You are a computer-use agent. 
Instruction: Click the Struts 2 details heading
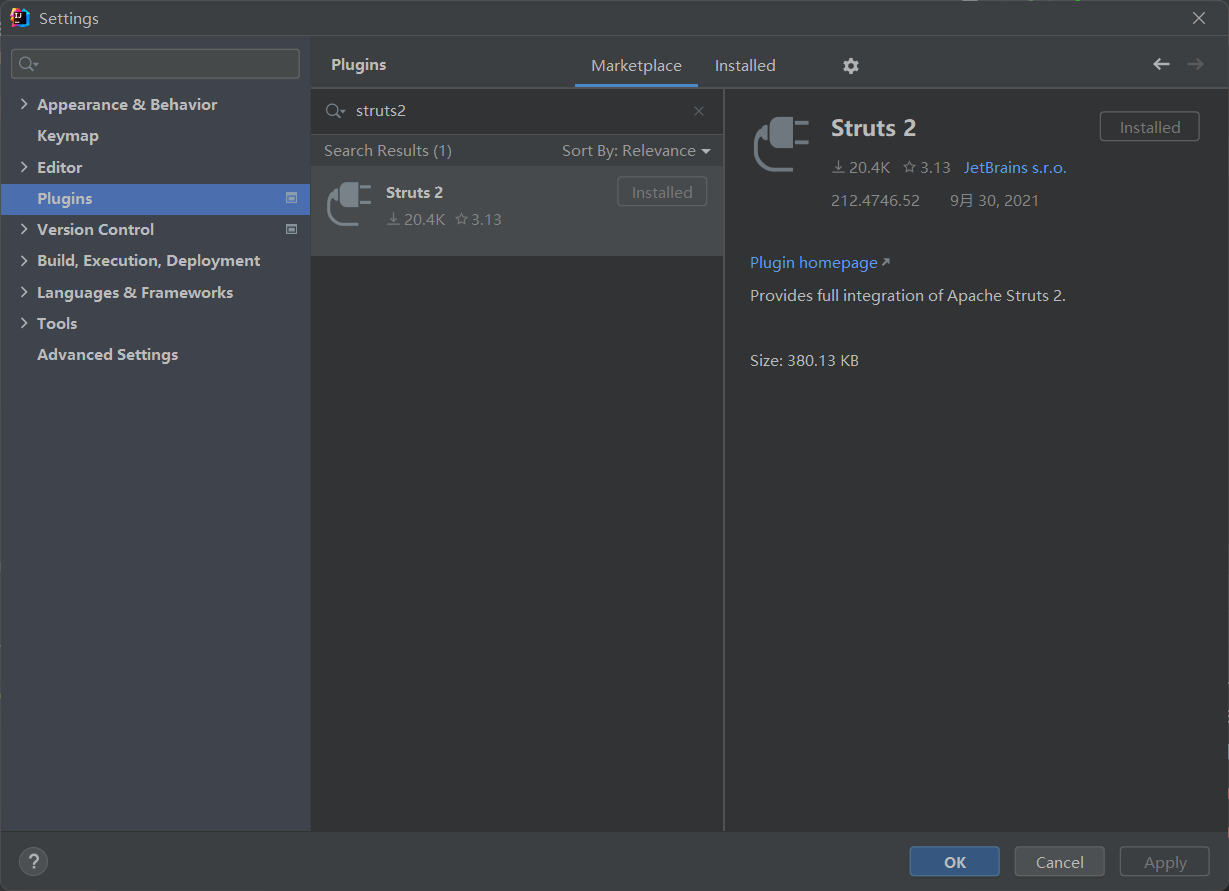coord(873,128)
